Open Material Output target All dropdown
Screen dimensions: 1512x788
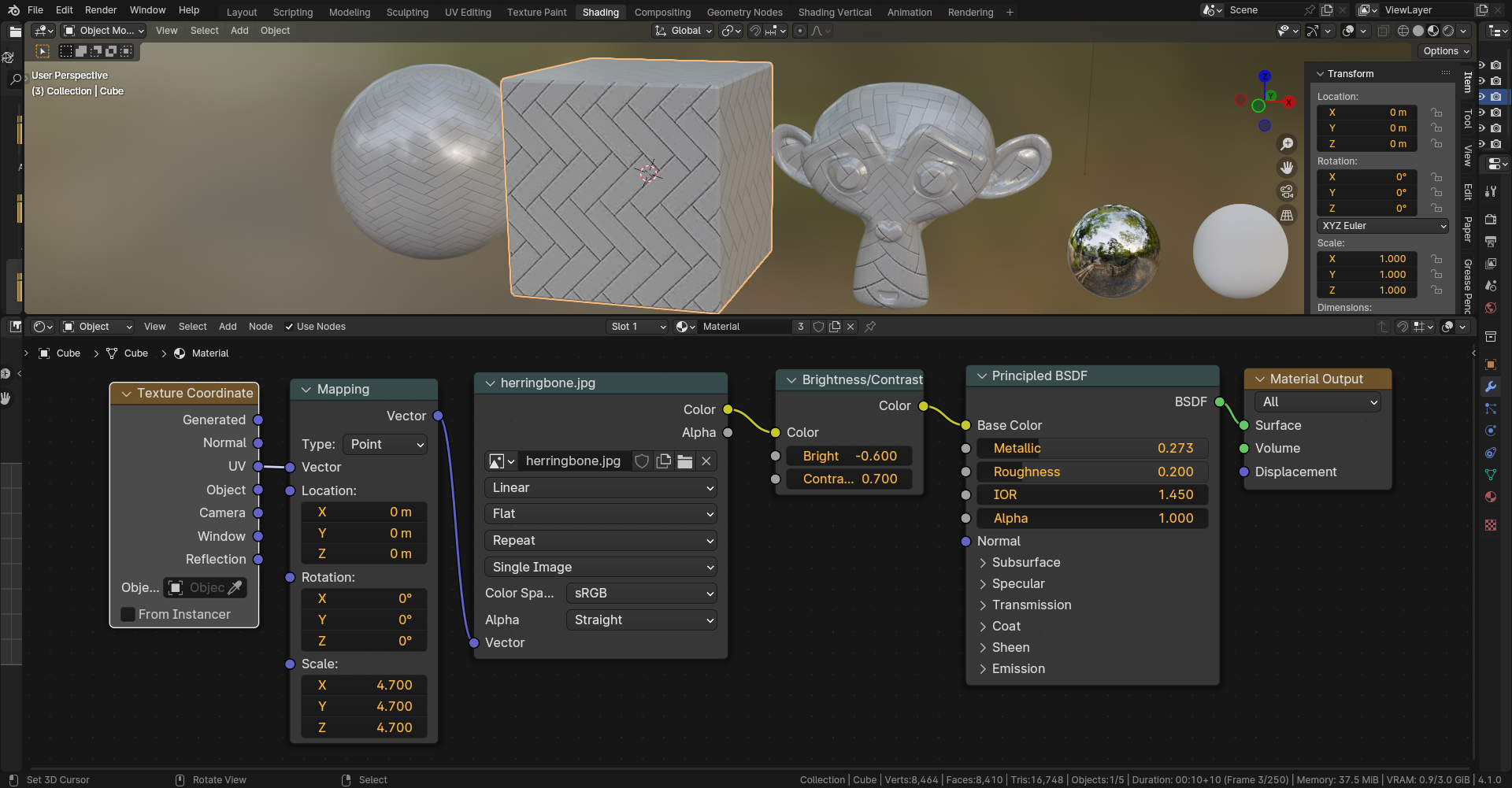[x=1317, y=402]
